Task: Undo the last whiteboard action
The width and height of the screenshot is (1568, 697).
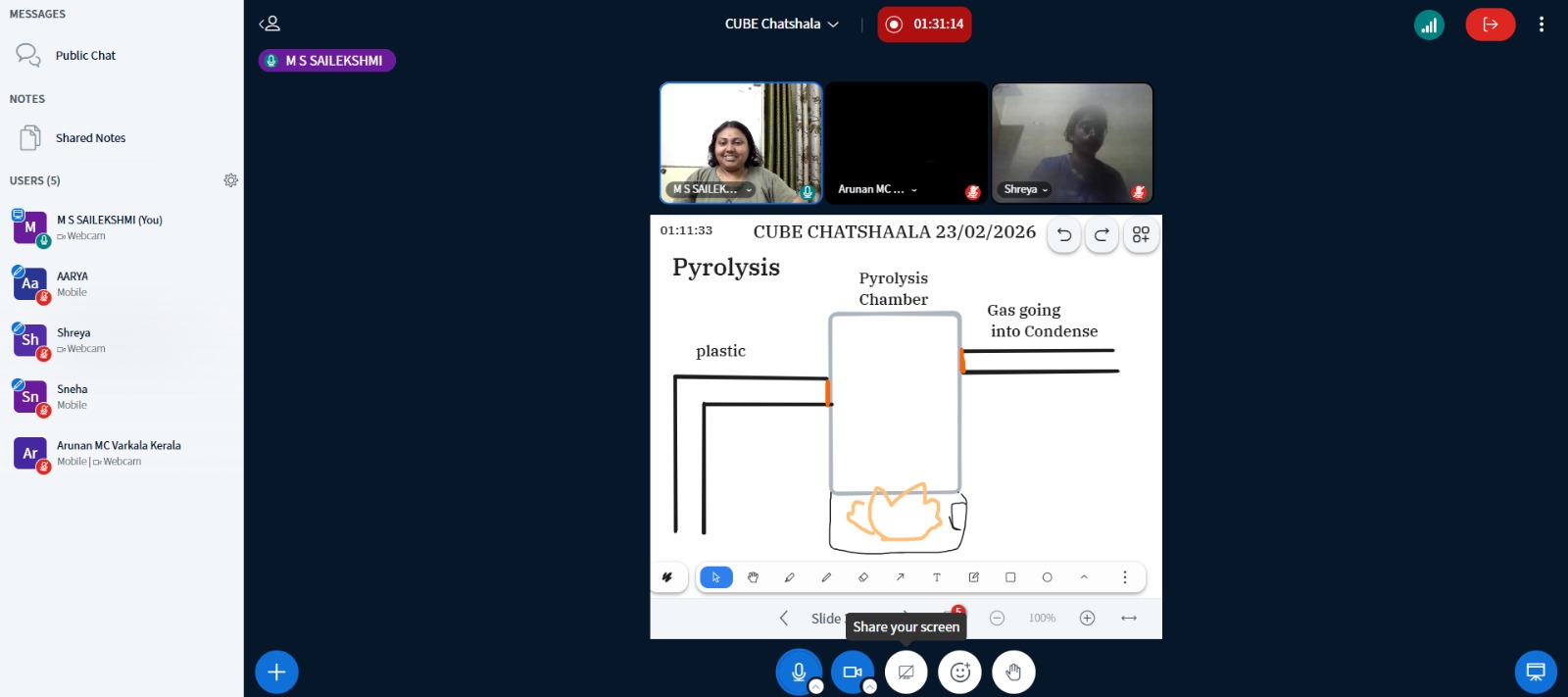Action: (1064, 235)
